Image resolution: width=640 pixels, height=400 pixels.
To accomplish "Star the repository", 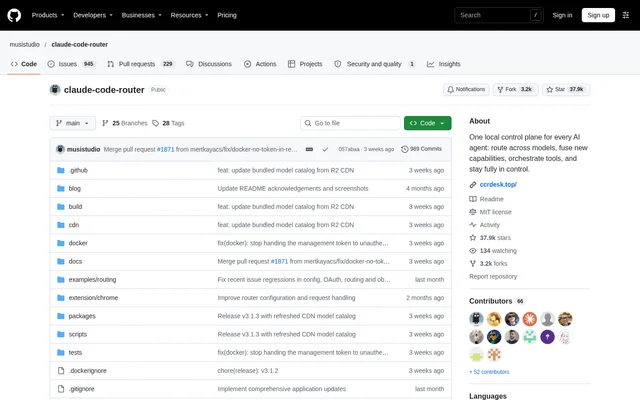I will [566, 89].
